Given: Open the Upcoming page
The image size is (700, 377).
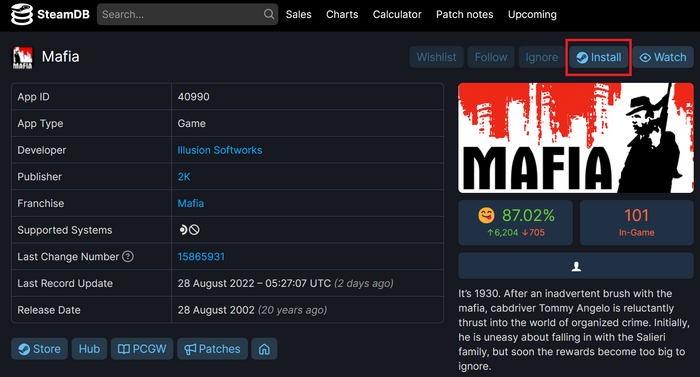Looking at the screenshot, I should 532,14.
